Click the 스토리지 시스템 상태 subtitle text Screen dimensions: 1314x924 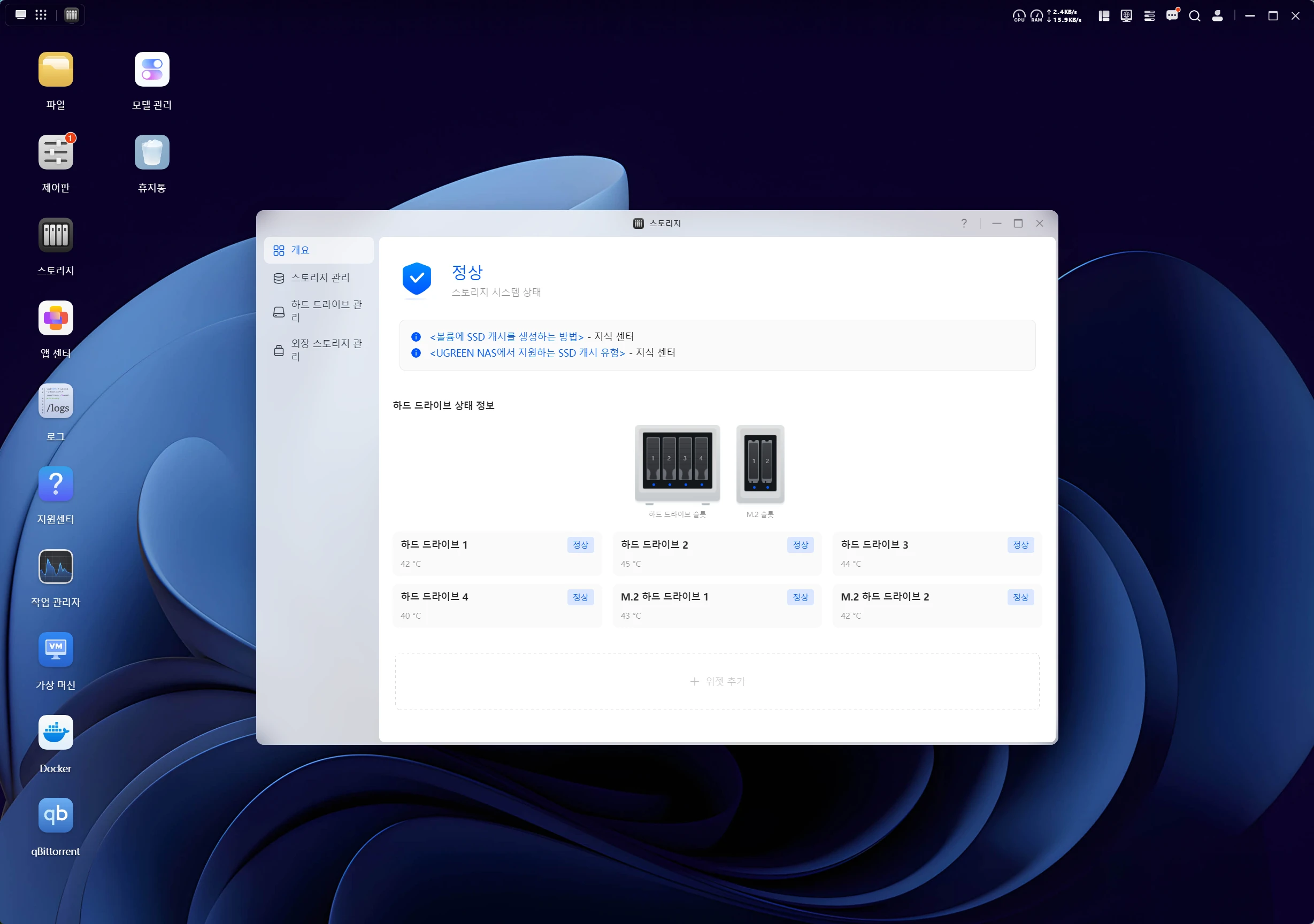coord(496,292)
